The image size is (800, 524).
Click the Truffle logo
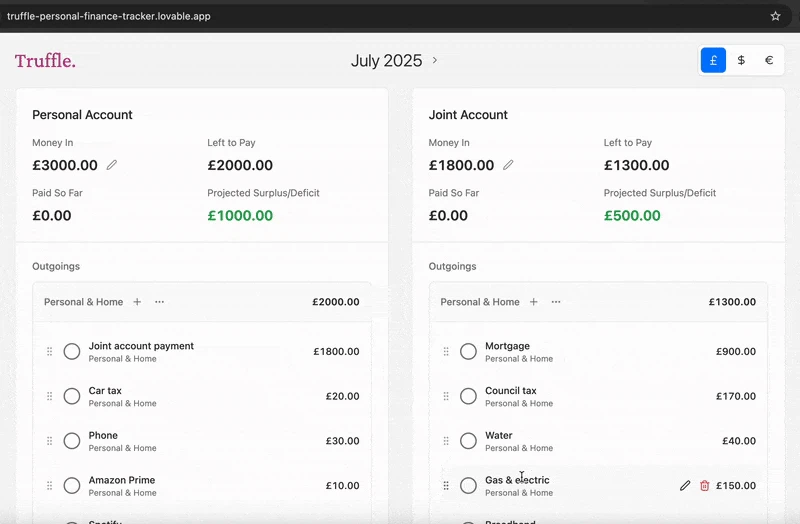(x=45, y=61)
